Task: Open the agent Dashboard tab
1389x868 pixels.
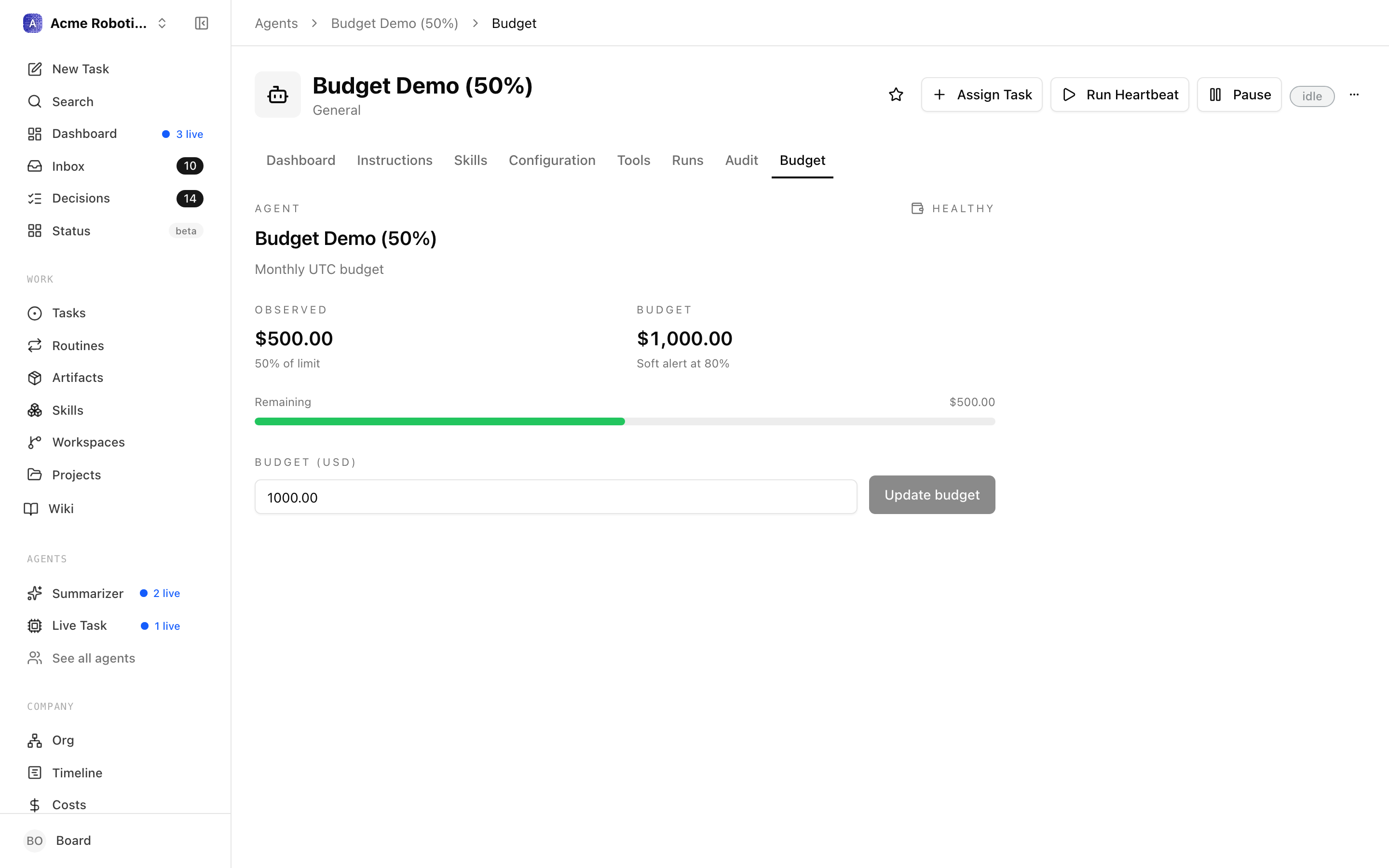Action: click(x=301, y=160)
